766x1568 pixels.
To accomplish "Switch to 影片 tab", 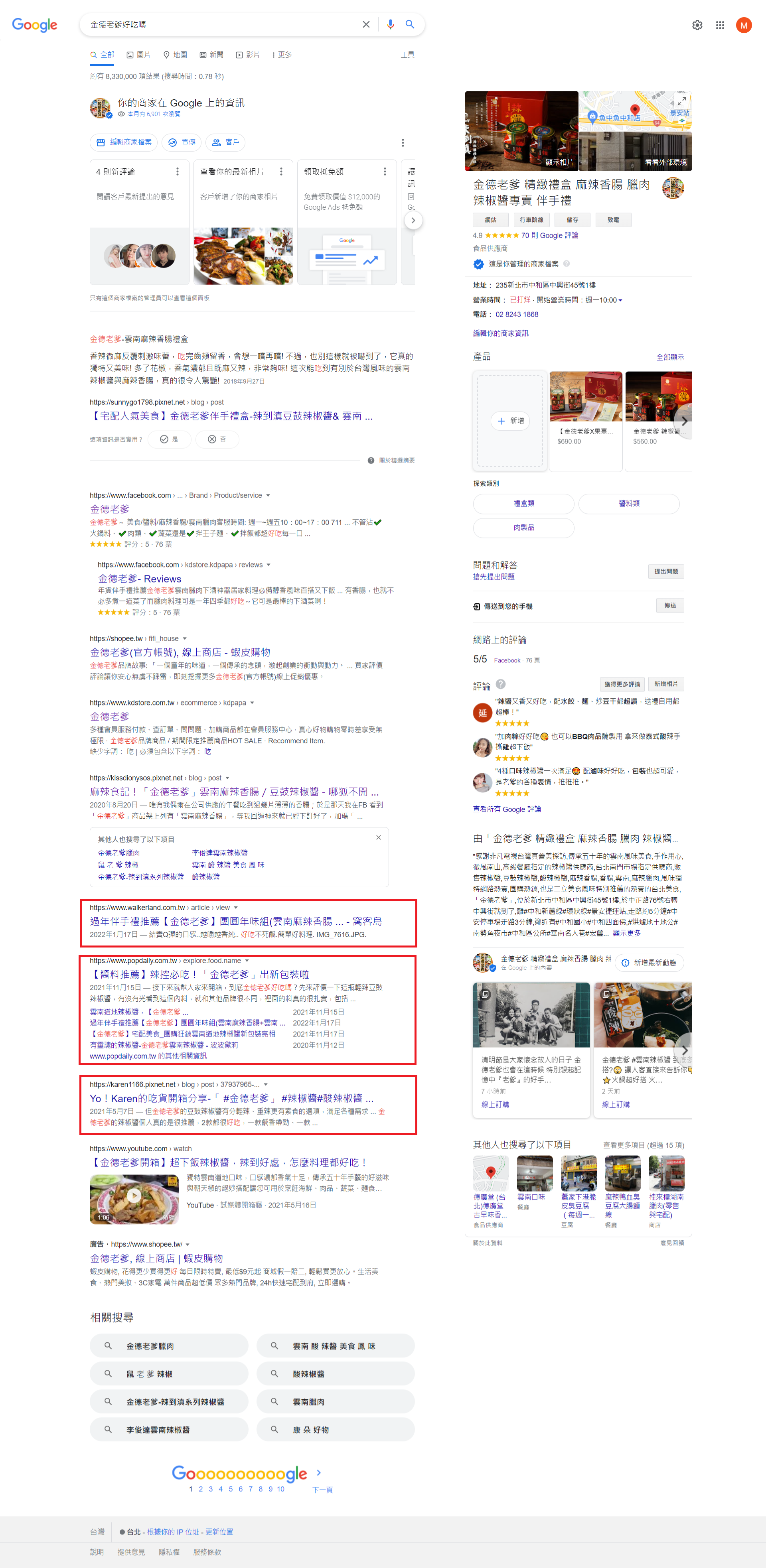I will [248, 55].
